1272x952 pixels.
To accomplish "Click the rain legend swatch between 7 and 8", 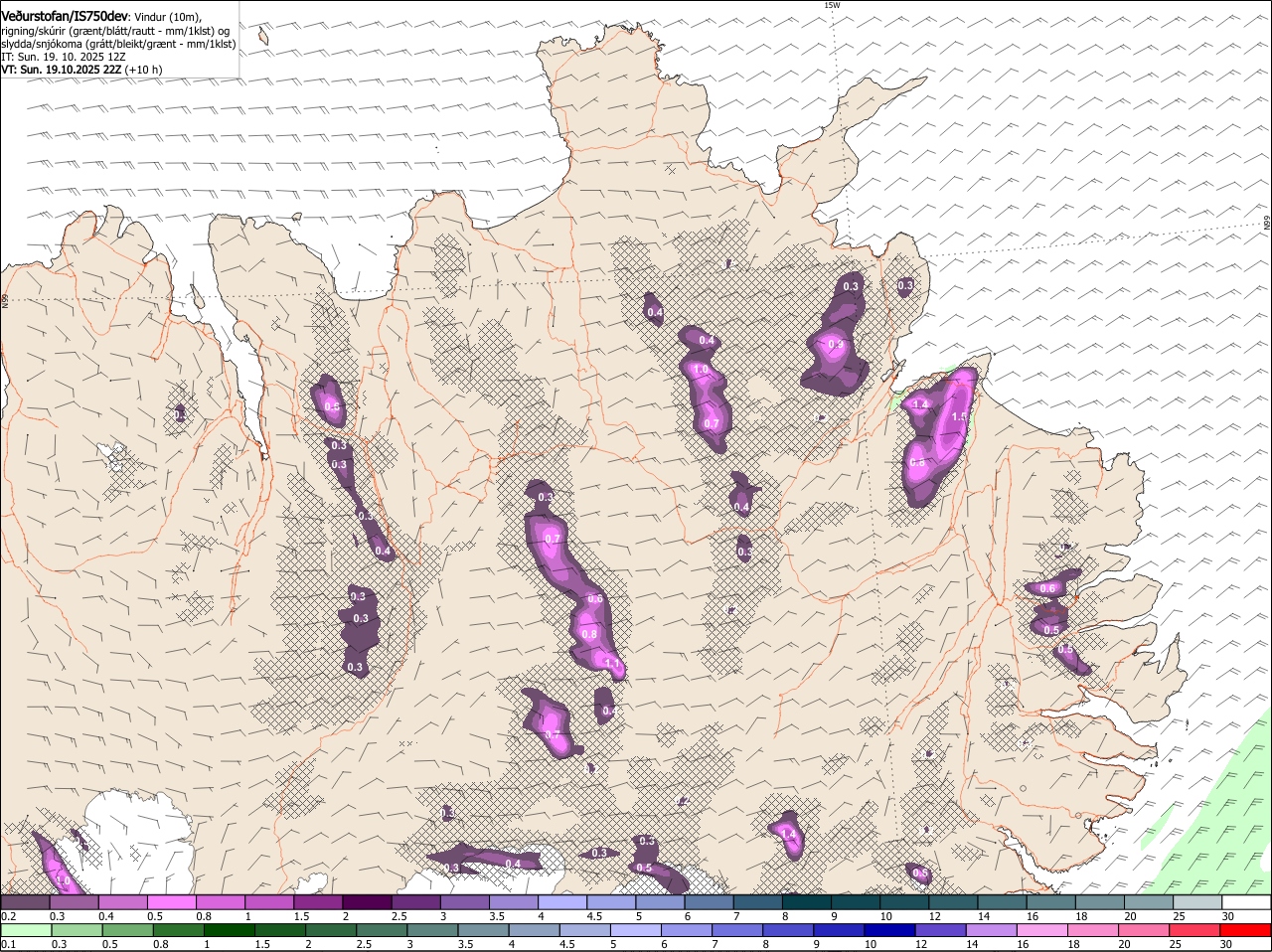I will [736, 930].
